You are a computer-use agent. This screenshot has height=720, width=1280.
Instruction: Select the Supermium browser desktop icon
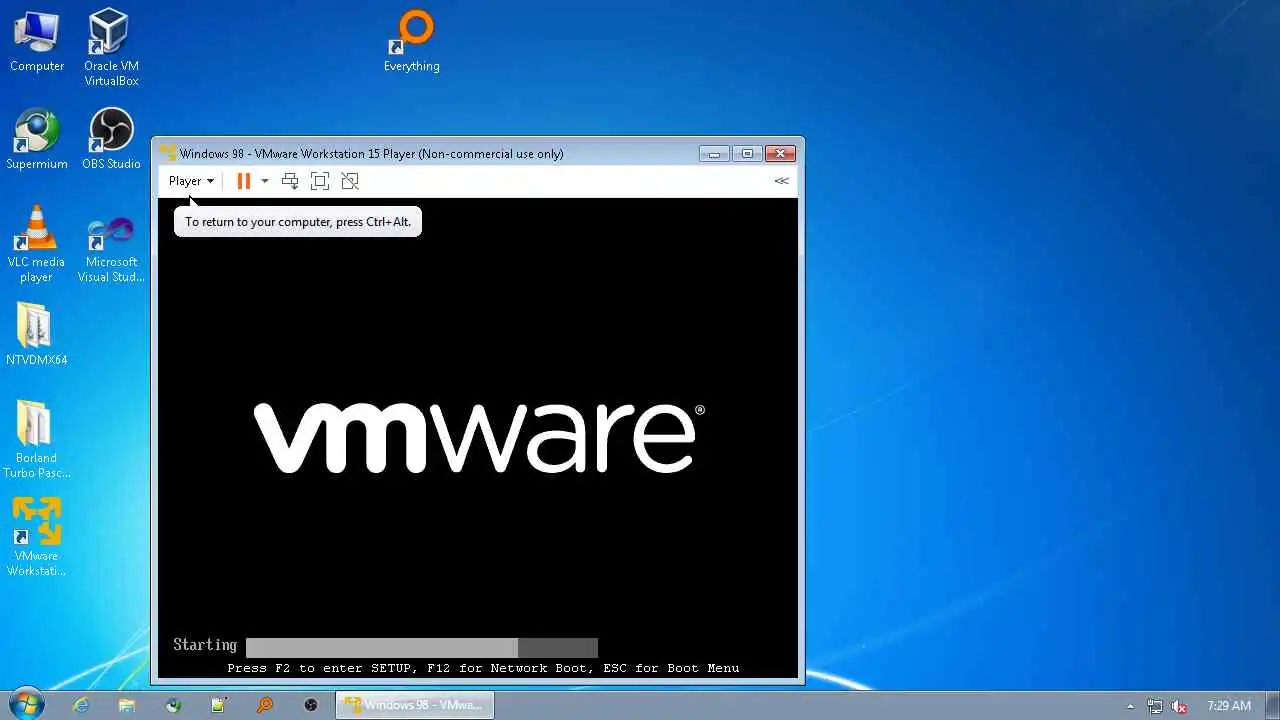pos(37,139)
